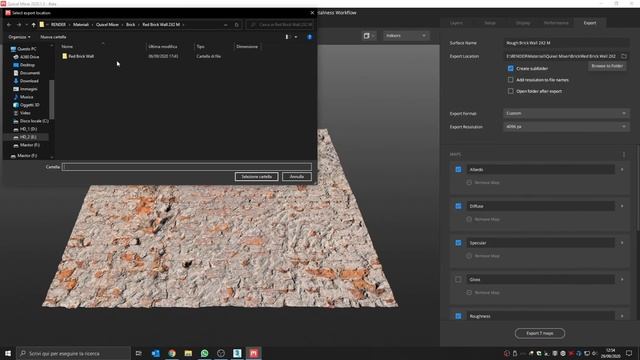Image resolution: width=640 pixels, height=360 pixels.
Task: Toggle the Diffuse map checkbox
Action: (458, 206)
